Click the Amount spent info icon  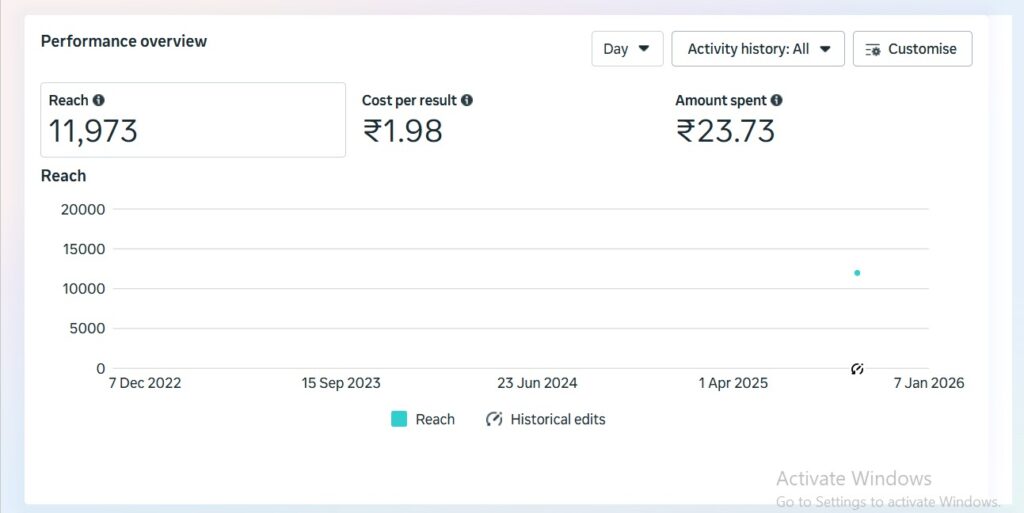777,100
